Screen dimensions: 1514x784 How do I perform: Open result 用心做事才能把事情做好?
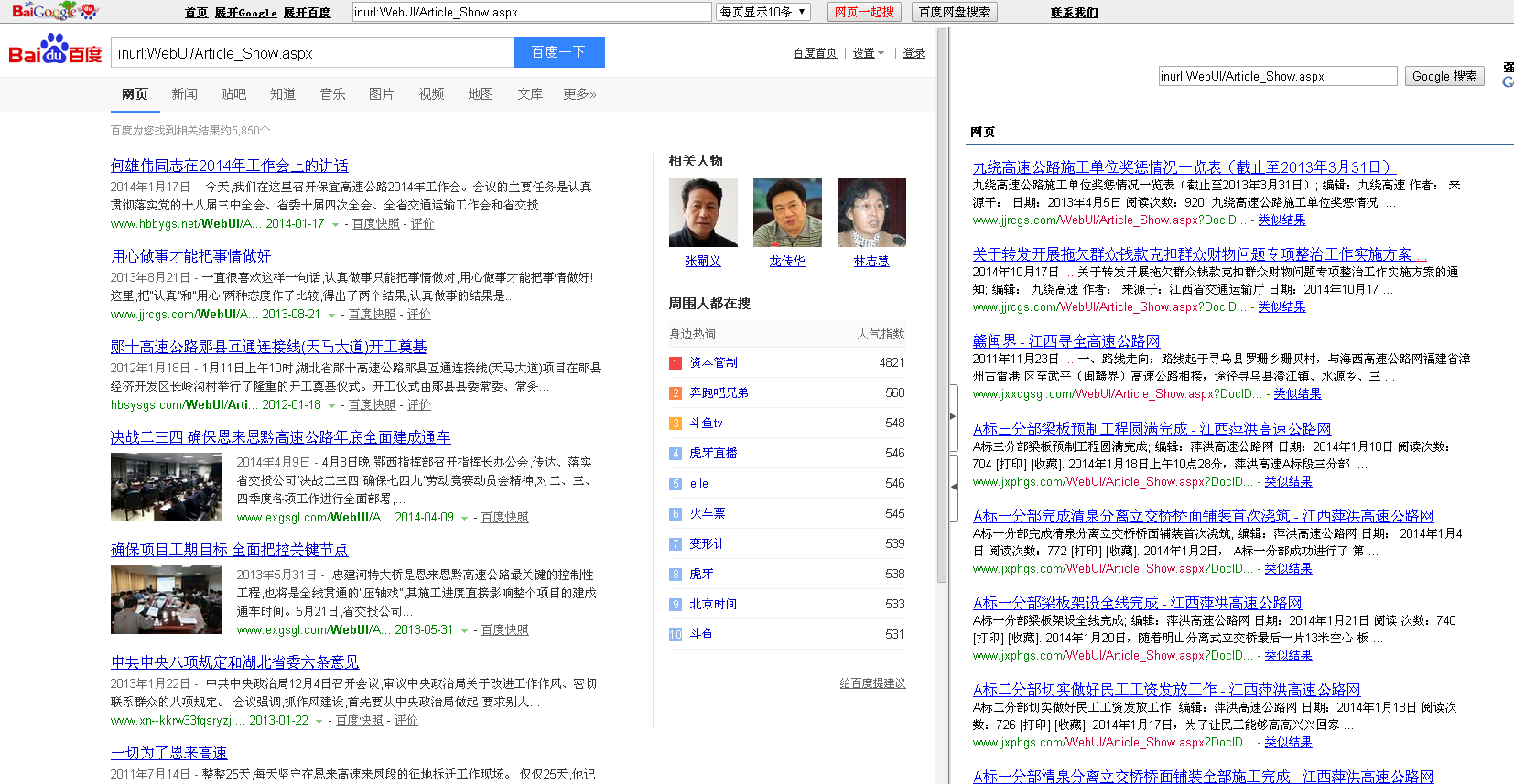[x=191, y=256]
